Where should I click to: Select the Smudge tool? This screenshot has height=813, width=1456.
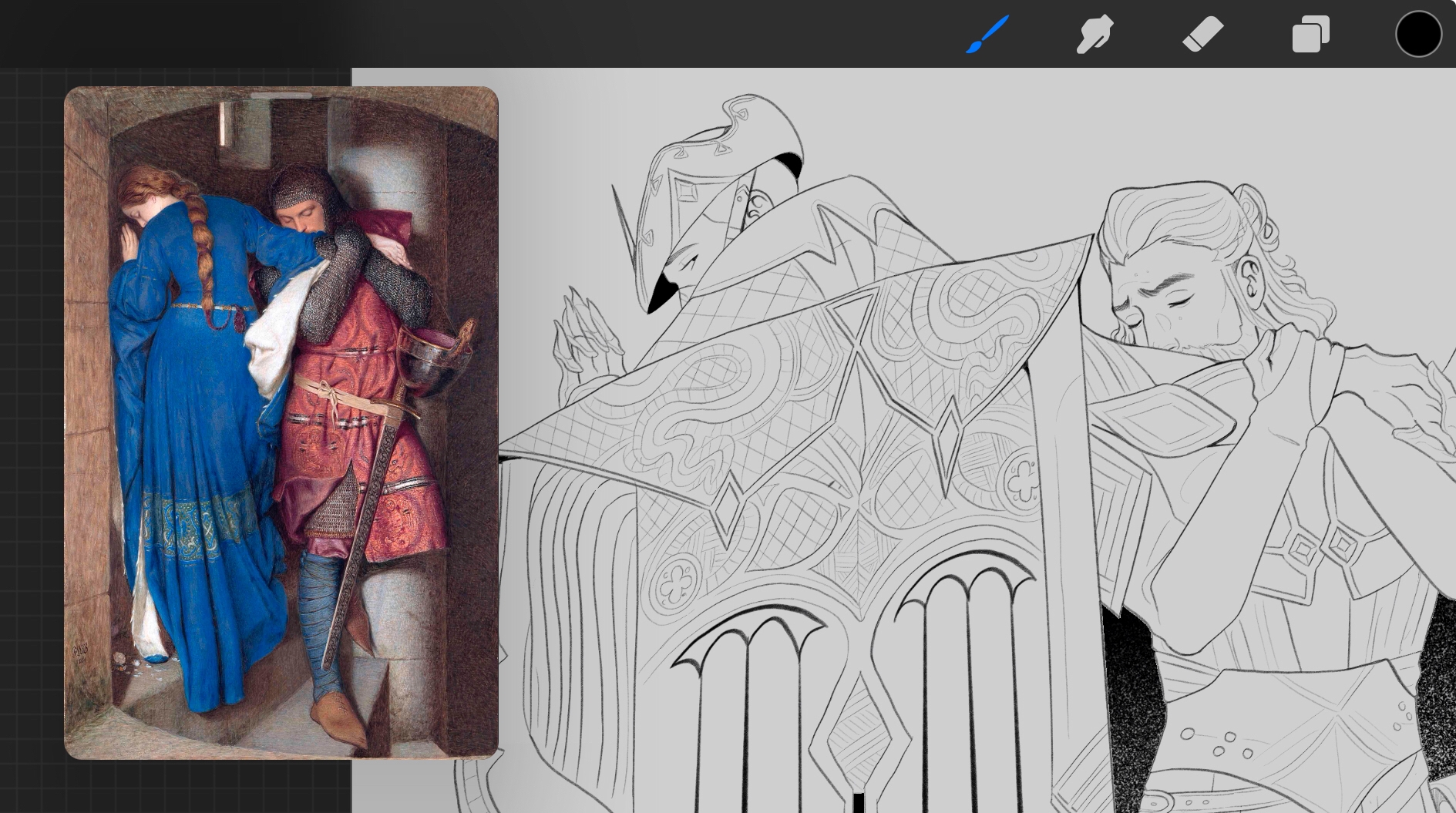(x=1095, y=35)
